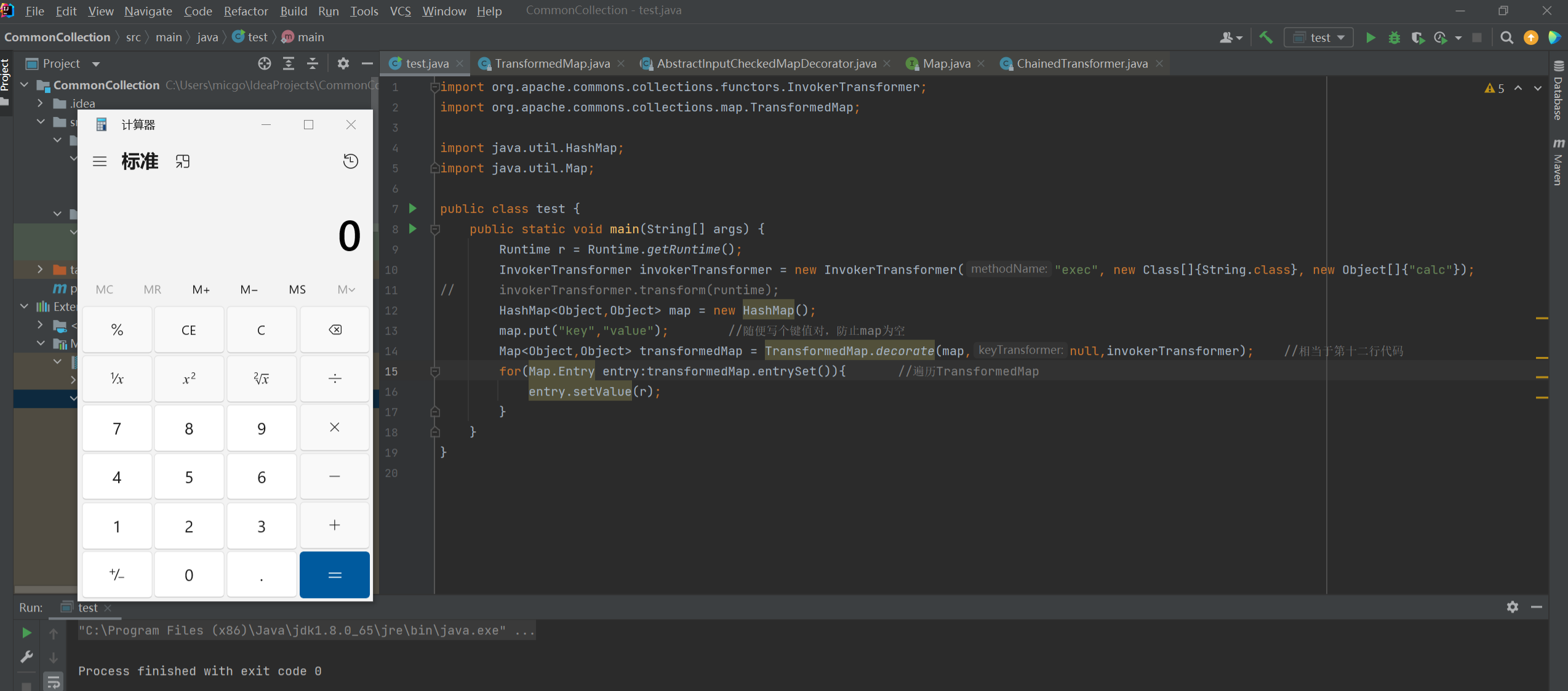Image resolution: width=1568 pixels, height=691 pixels.
Task: Expand the .idea folder
Action: (41, 103)
